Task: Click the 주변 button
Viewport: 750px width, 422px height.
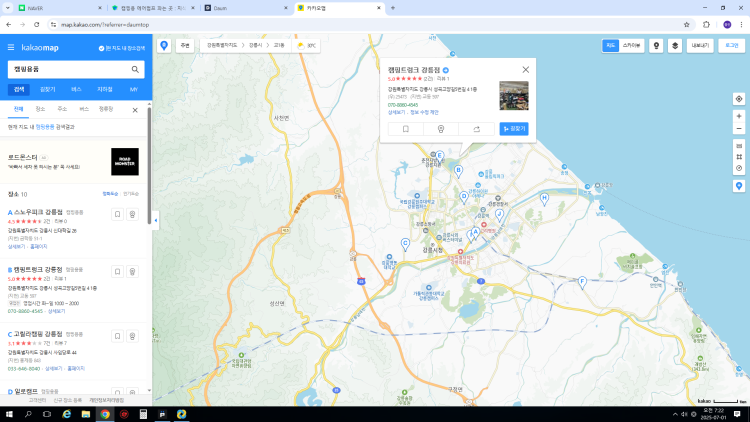Action: tap(185, 45)
